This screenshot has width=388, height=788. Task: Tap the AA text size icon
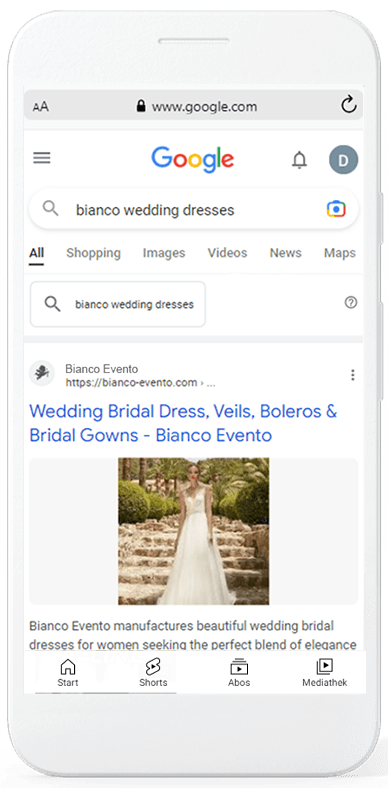pyautogui.click(x=41, y=107)
